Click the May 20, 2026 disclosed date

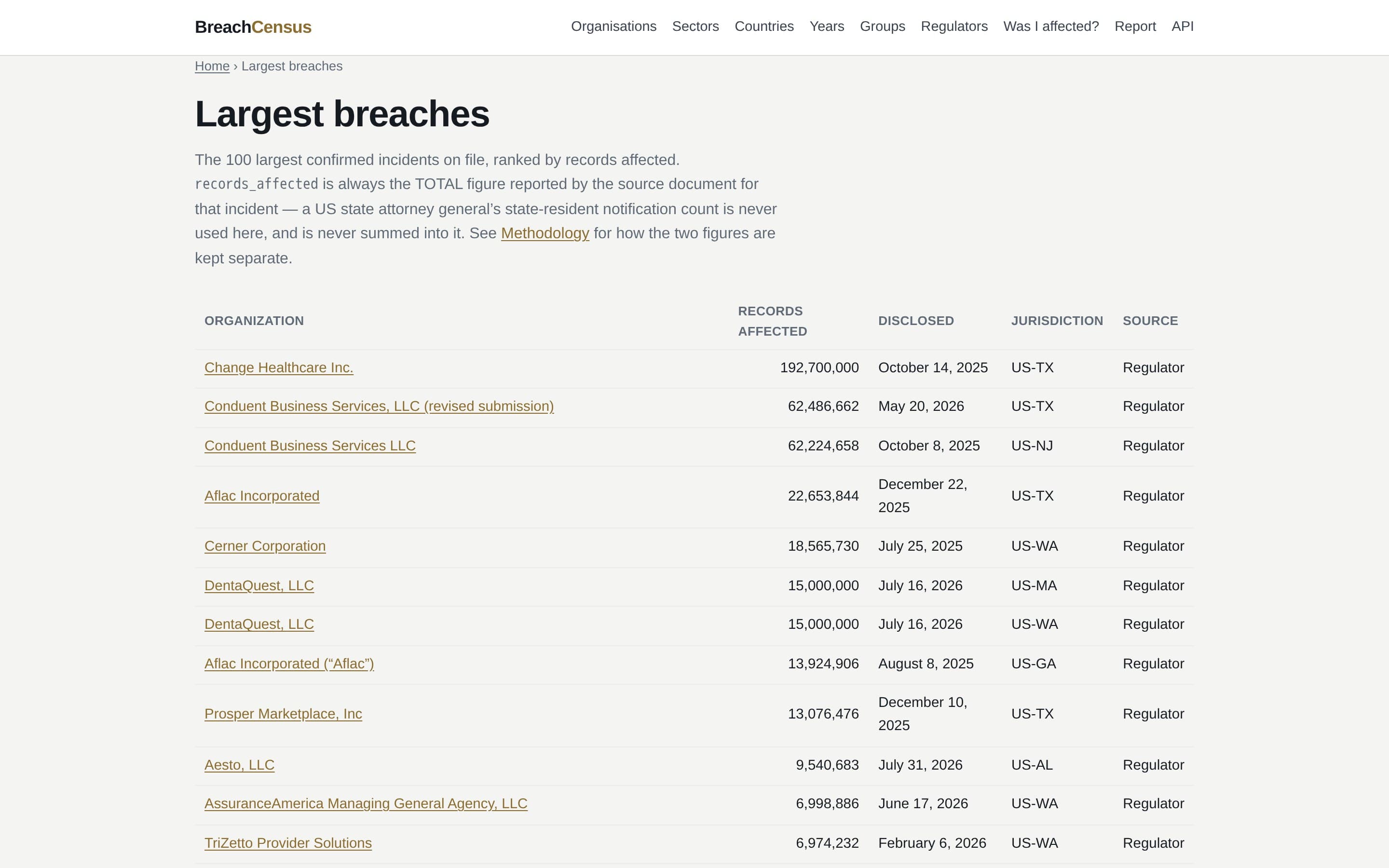point(921,406)
